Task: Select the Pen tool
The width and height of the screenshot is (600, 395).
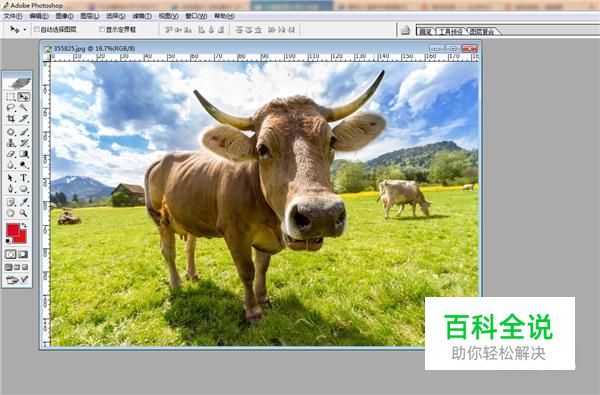Action: point(11,189)
